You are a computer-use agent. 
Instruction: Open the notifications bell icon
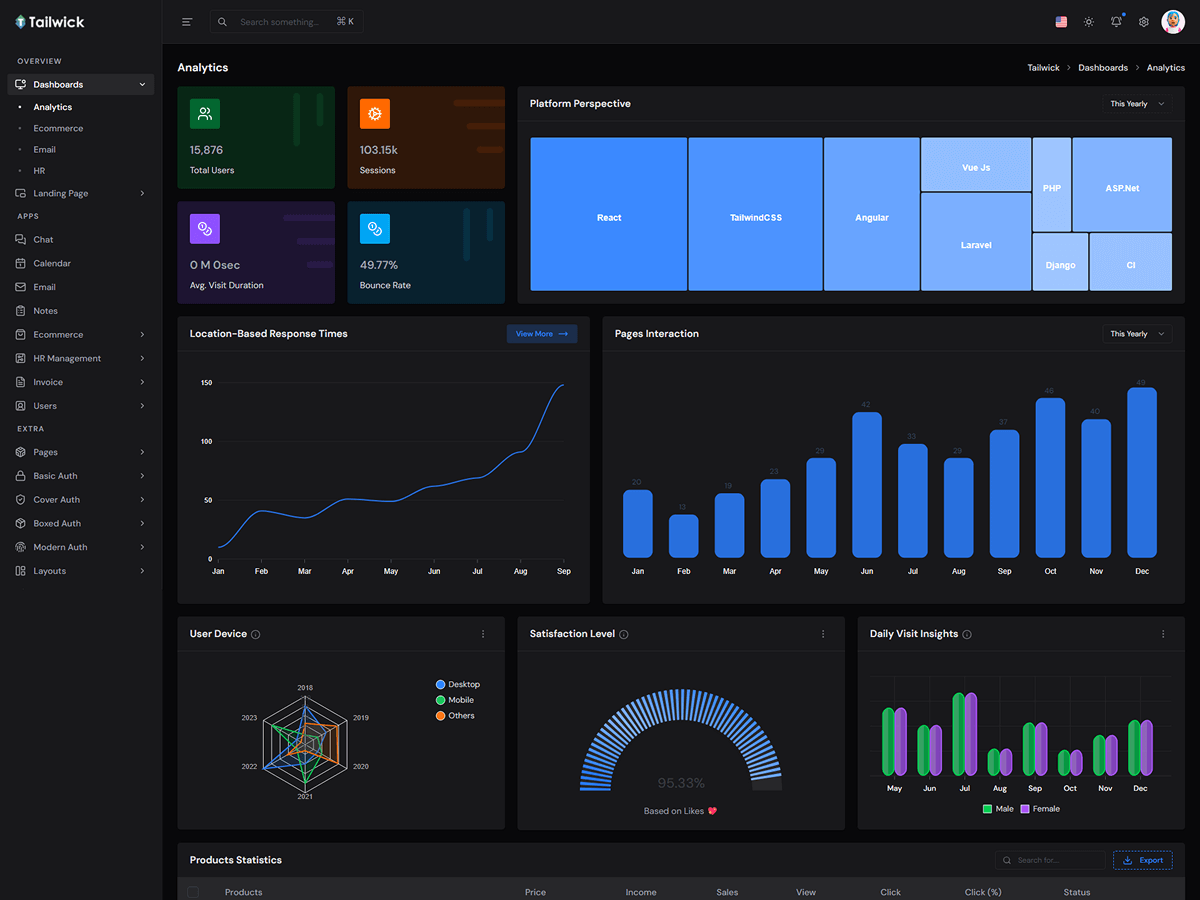coord(1116,22)
